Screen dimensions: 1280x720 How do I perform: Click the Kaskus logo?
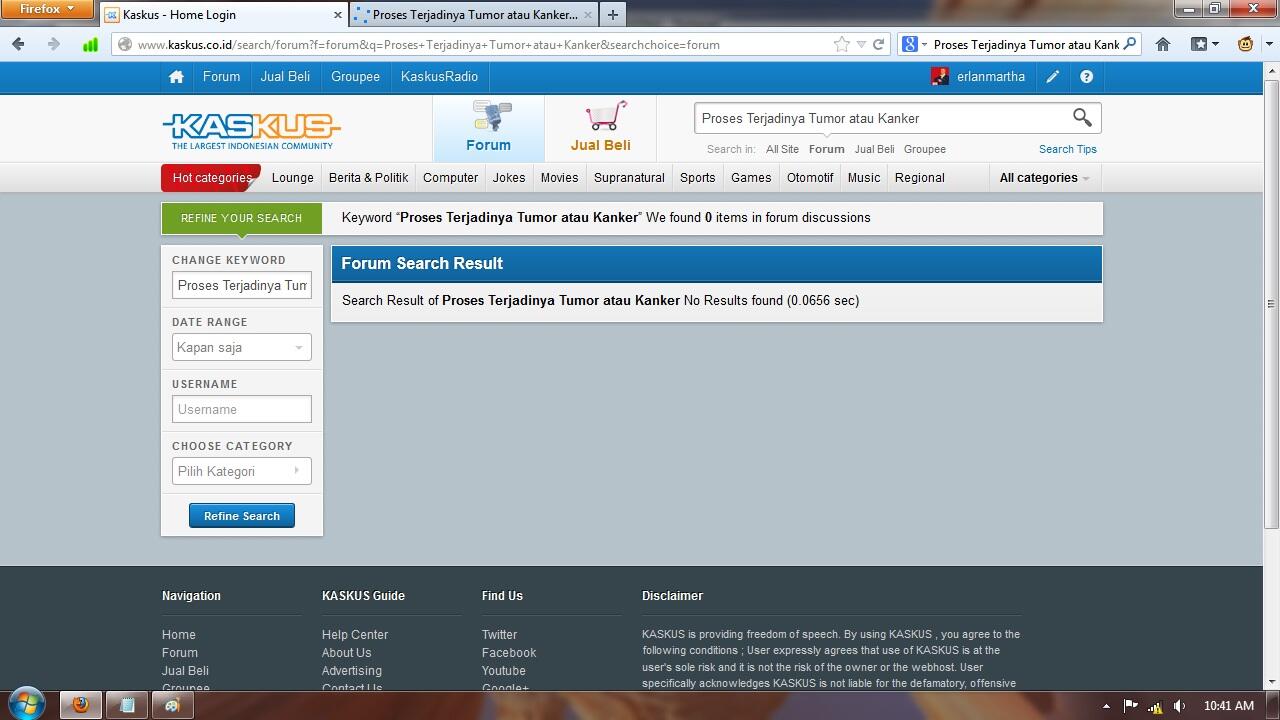[251, 130]
